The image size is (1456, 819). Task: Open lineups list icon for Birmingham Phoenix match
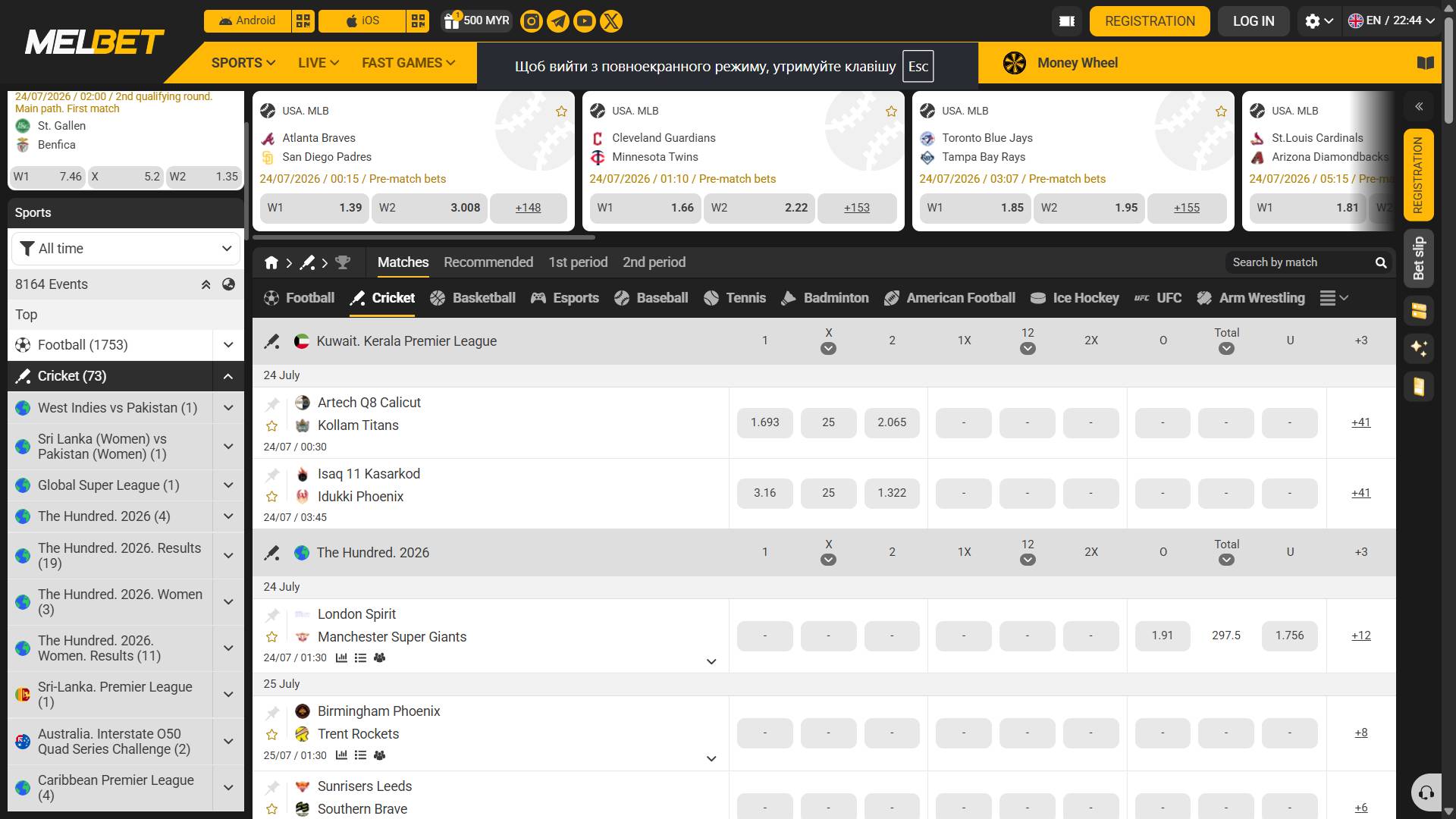[x=360, y=755]
